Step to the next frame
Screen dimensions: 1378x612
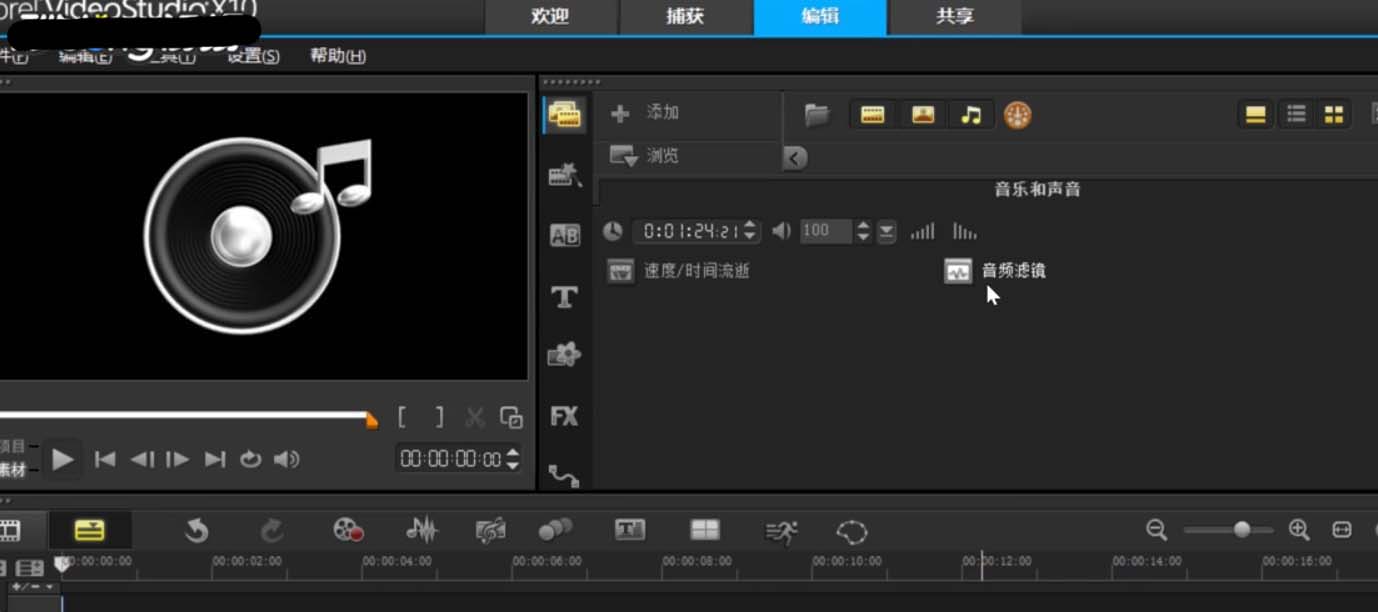178,459
